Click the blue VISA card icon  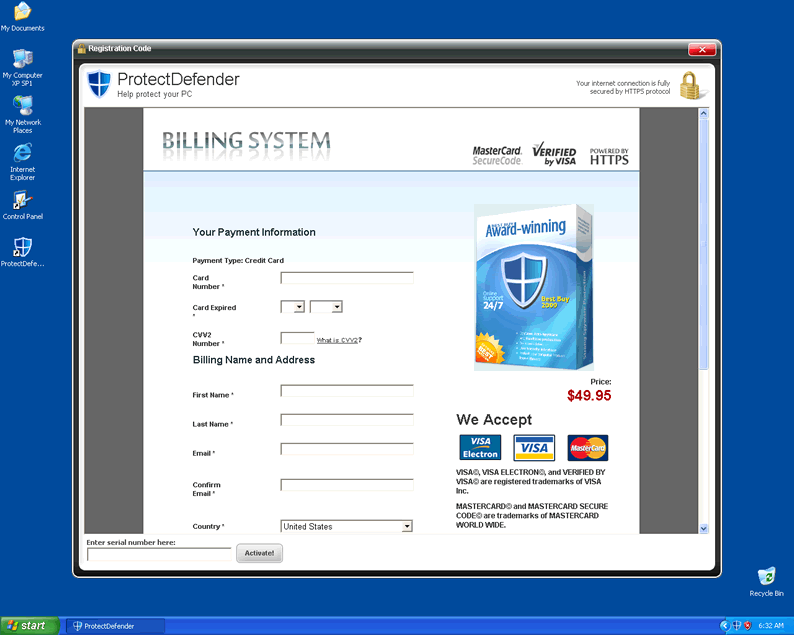[534, 447]
